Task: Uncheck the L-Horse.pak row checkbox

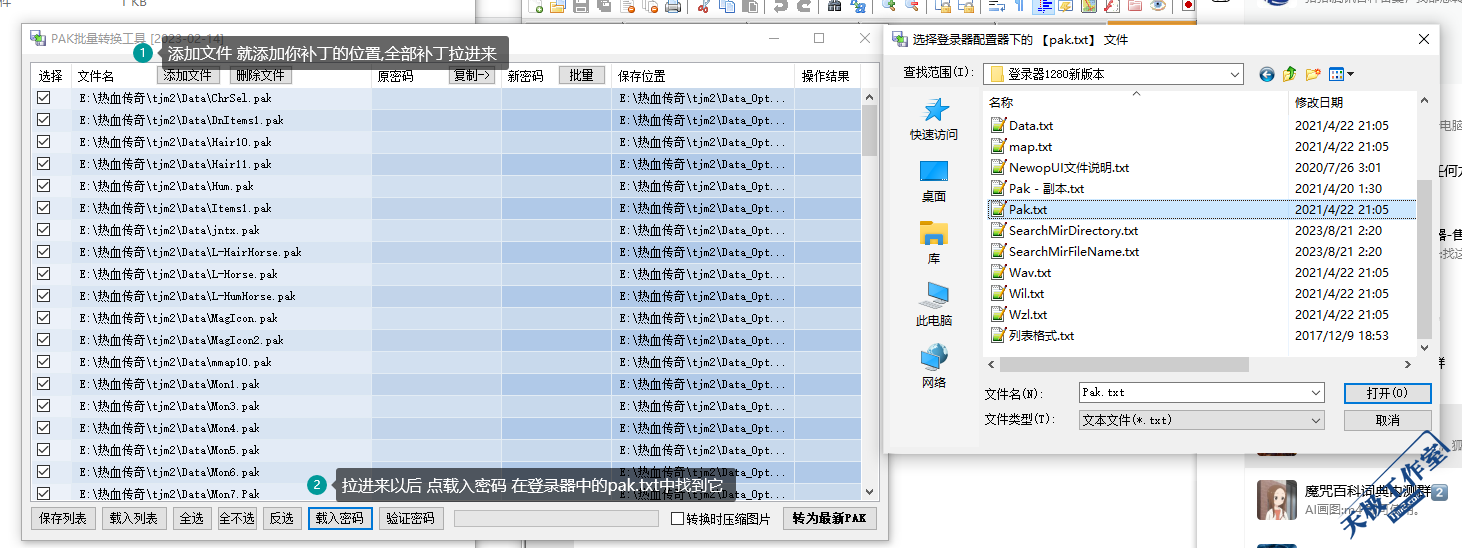Action: 43,274
